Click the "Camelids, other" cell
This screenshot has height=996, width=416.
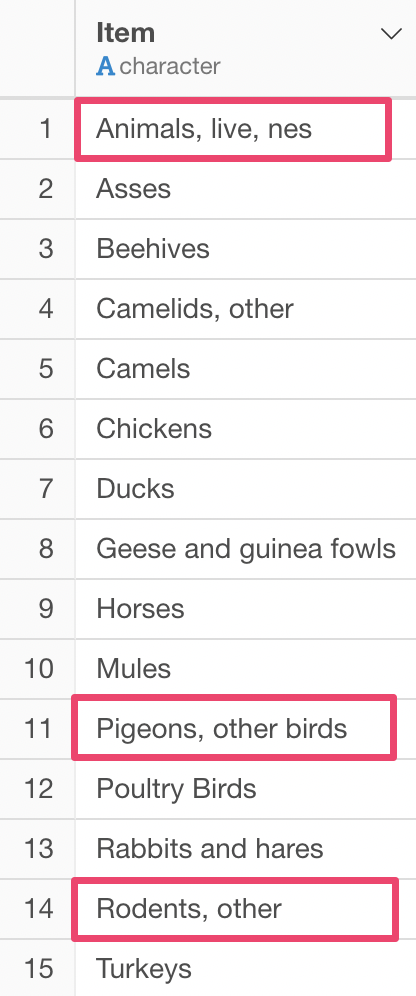(x=246, y=309)
